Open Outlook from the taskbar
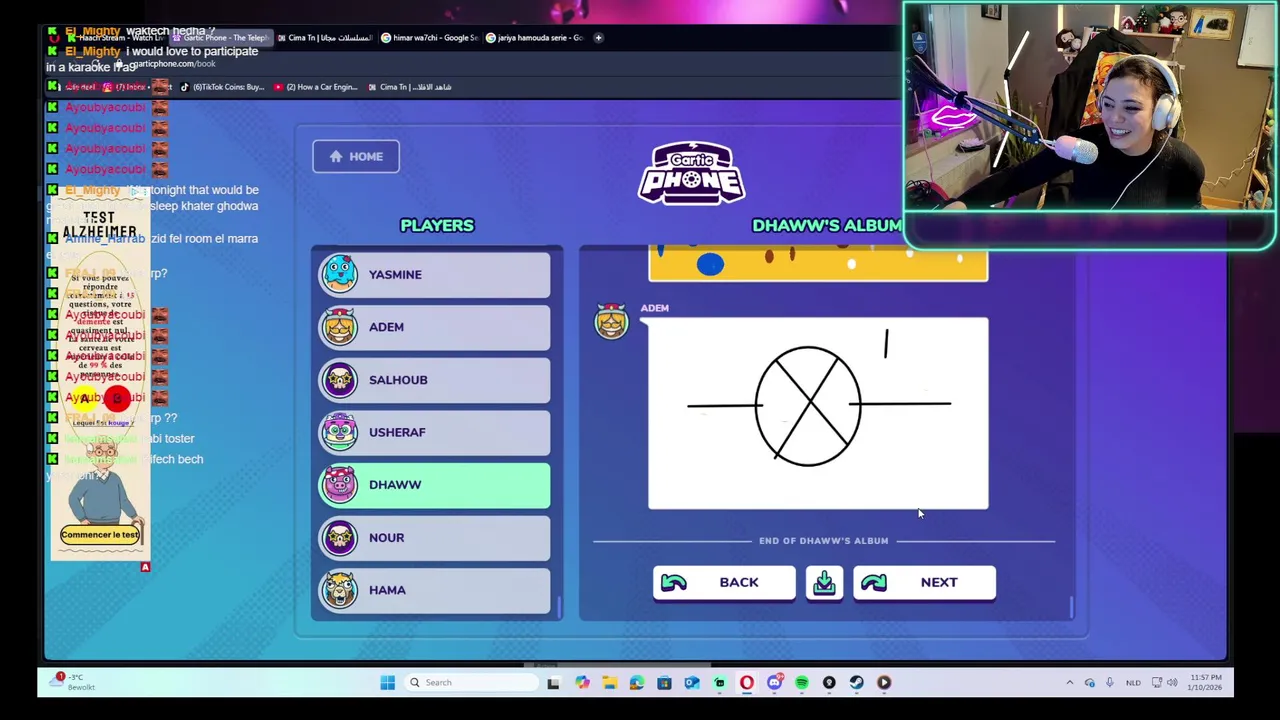 pos(691,683)
